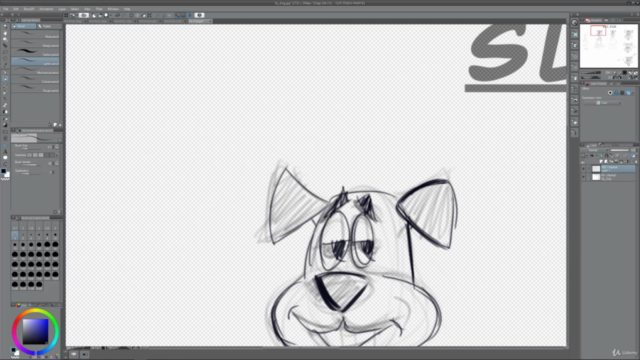Select the active highlighted canvas tab
Screen dimensions: 640x360
(200, 21)
